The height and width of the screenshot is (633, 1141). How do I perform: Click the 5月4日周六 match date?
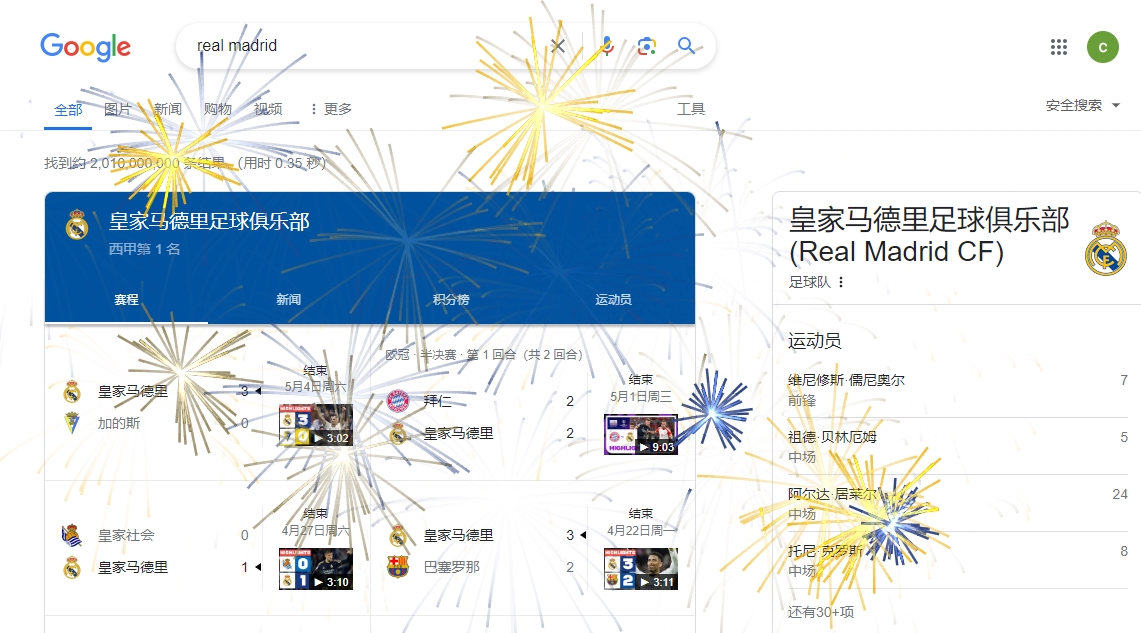[315, 386]
